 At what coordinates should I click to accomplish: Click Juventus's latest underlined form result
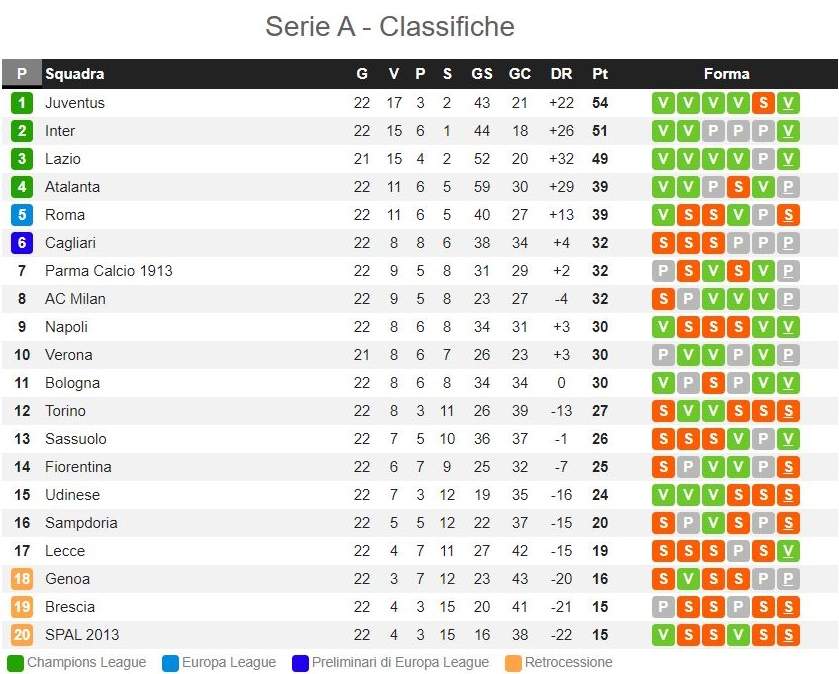pyautogui.click(x=788, y=103)
